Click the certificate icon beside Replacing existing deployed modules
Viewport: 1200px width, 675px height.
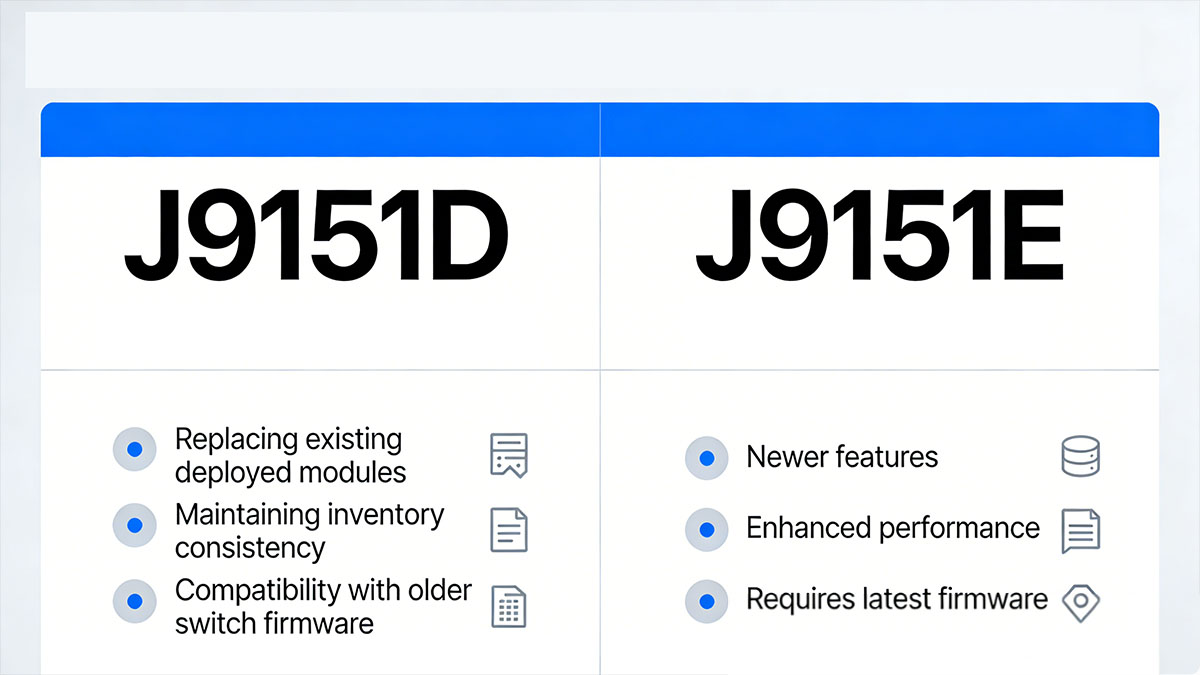[x=509, y=455]
